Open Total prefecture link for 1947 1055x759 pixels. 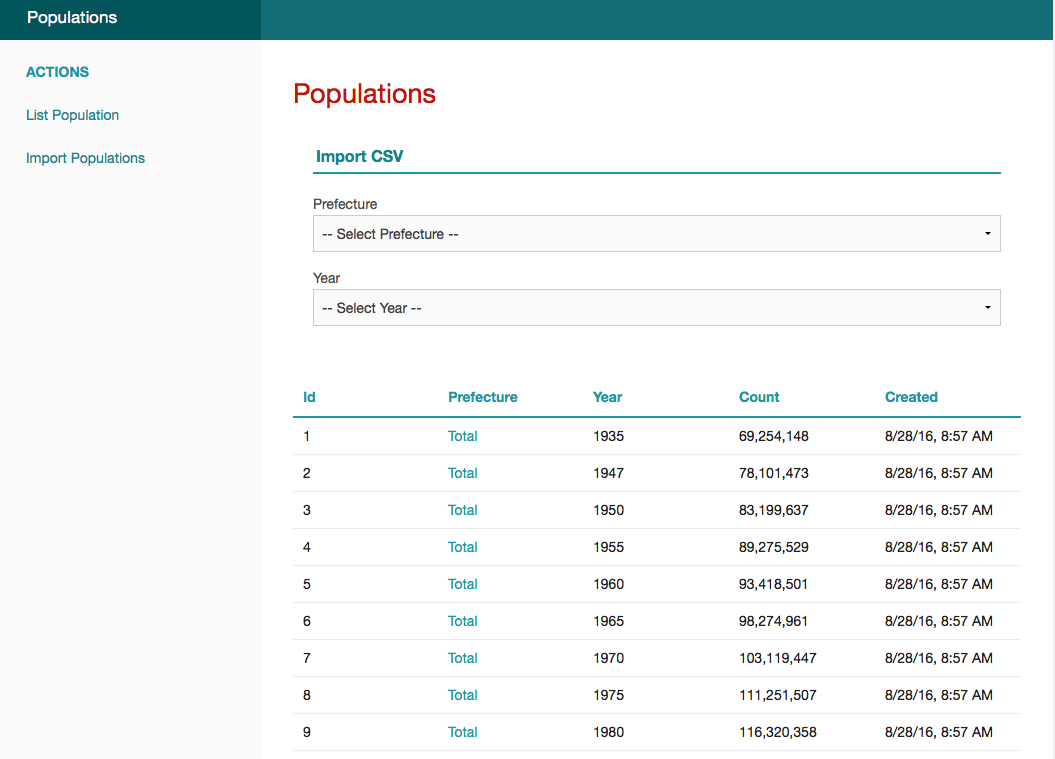pyautogui.click(x=463, y=473)
